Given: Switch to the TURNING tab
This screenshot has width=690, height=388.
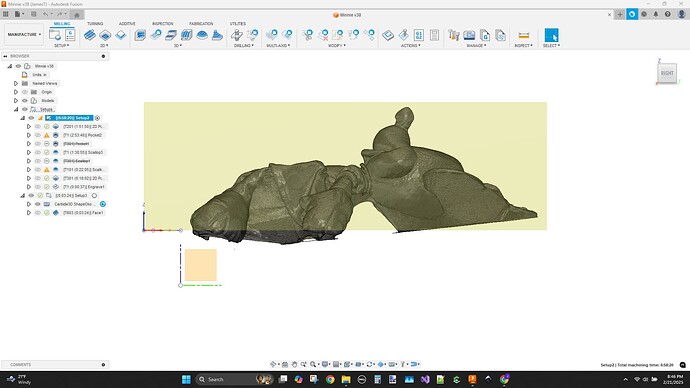Looking at the screenshot, I should coord(95,23).
